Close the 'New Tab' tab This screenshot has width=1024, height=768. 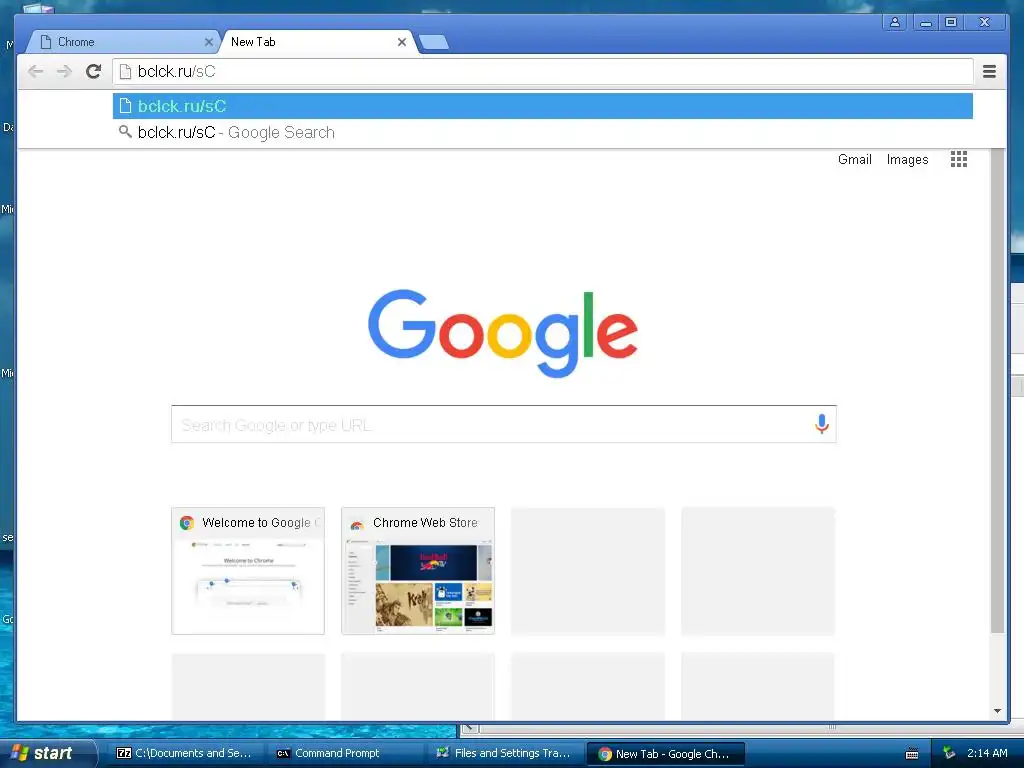402,42
